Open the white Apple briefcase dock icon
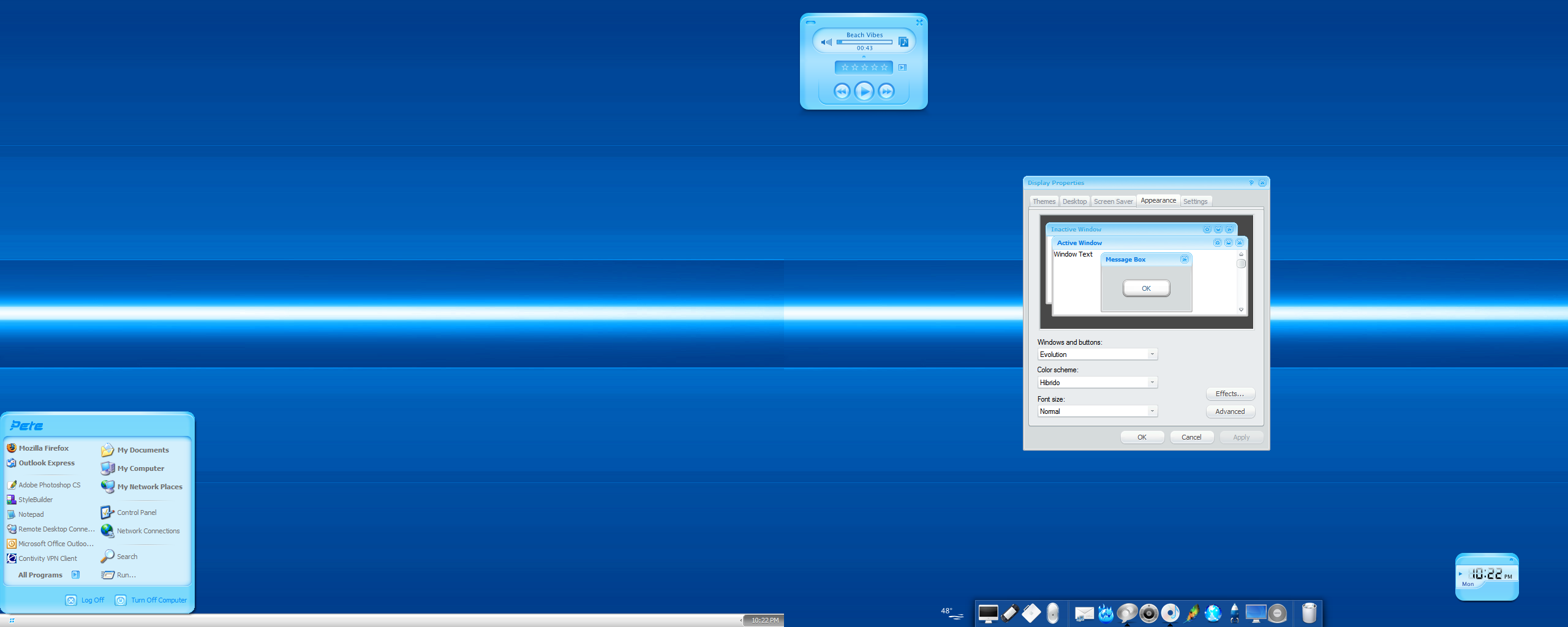The width and height of the screenshot is (1568, 627). pos(1031,613)
